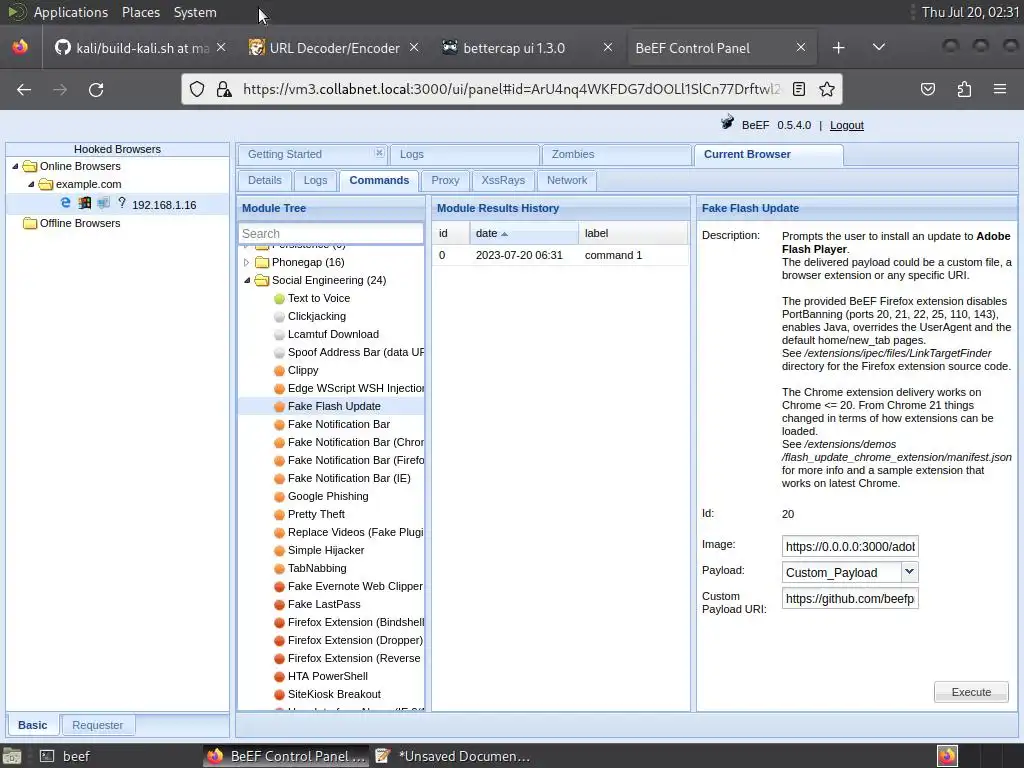Click the Internet Explorer icon of hooked browser
Image resolution: width=1024 pixels, height=768 pixels.
65,203
